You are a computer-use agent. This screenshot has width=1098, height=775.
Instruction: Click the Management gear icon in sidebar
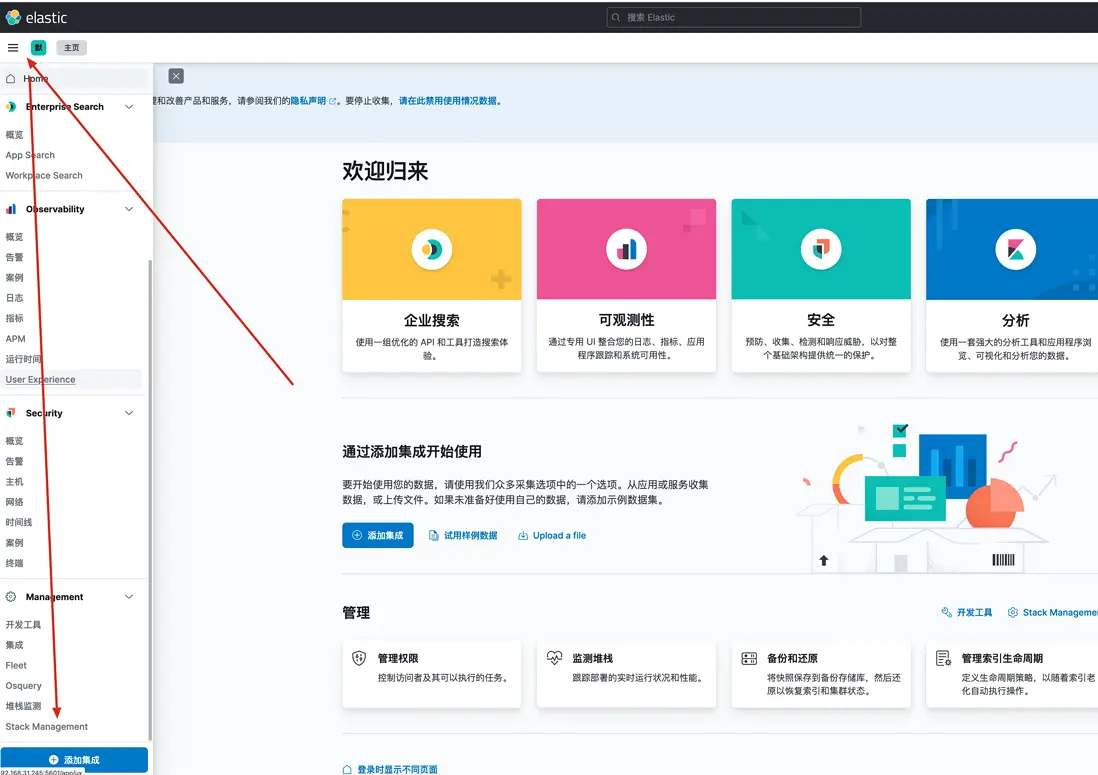11,596
